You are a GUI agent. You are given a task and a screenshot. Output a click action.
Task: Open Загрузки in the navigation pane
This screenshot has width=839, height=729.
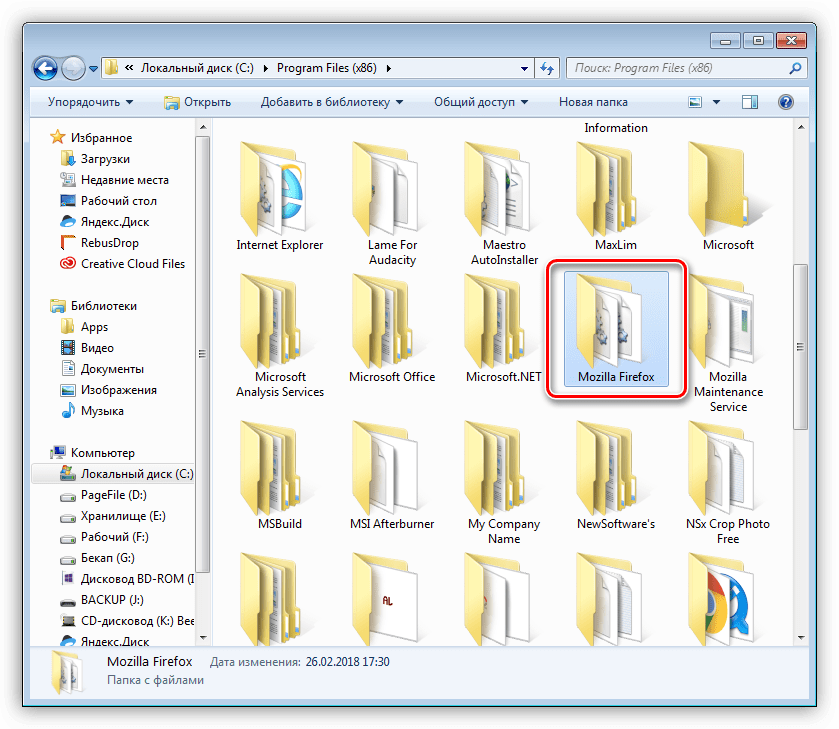click(105, 159)
